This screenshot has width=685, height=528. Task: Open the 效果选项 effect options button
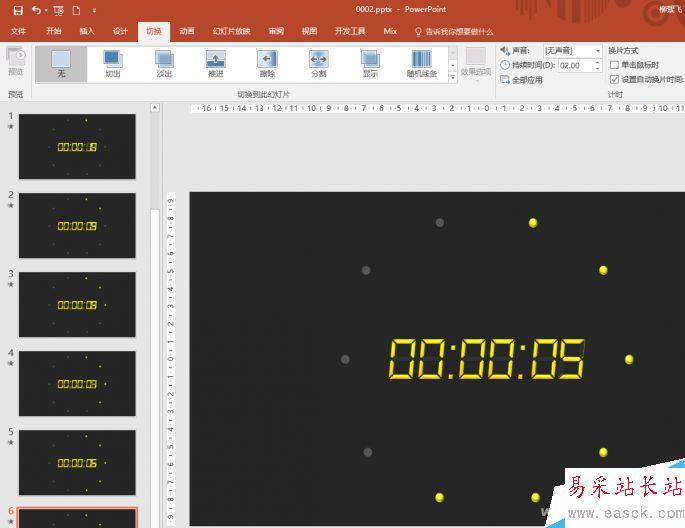point(476,63)
